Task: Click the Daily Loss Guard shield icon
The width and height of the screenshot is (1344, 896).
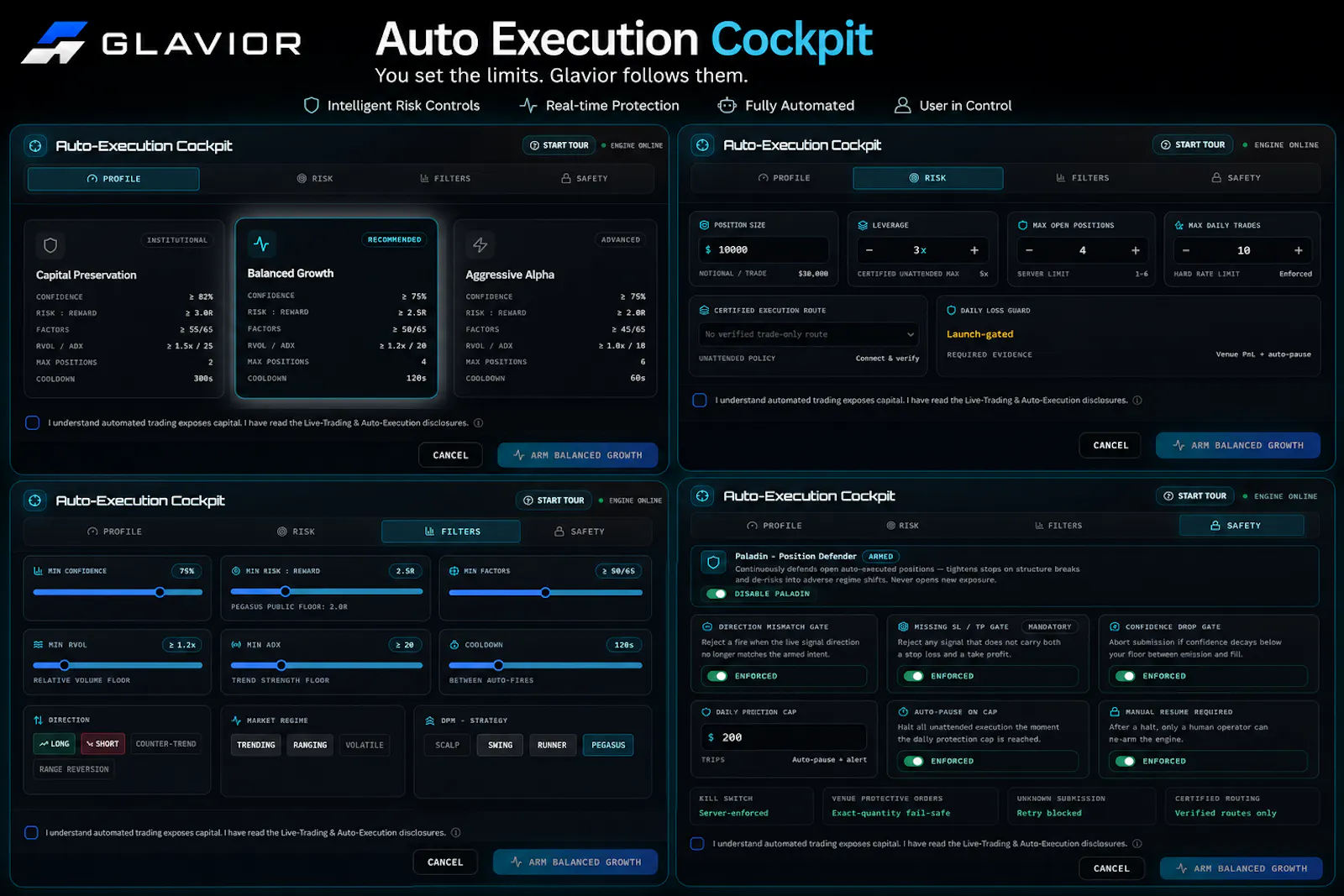Action: coord(951,310)
